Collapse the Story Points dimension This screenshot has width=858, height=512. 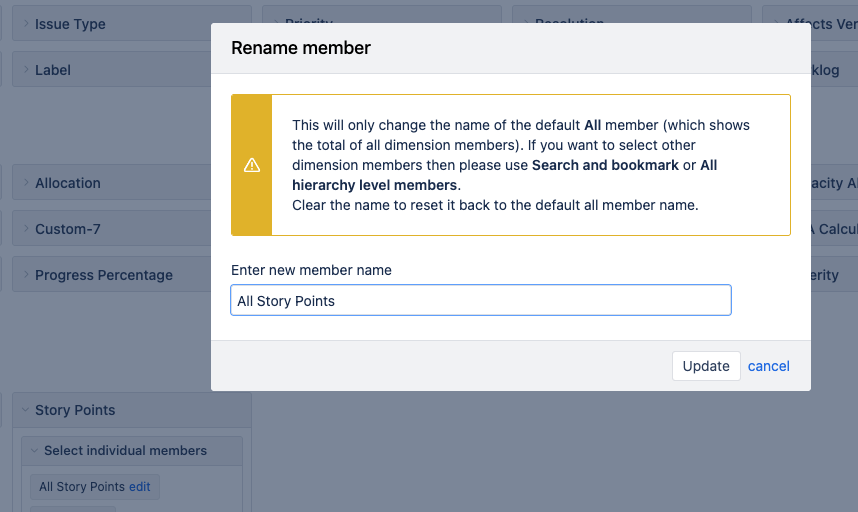click(74, 410)
